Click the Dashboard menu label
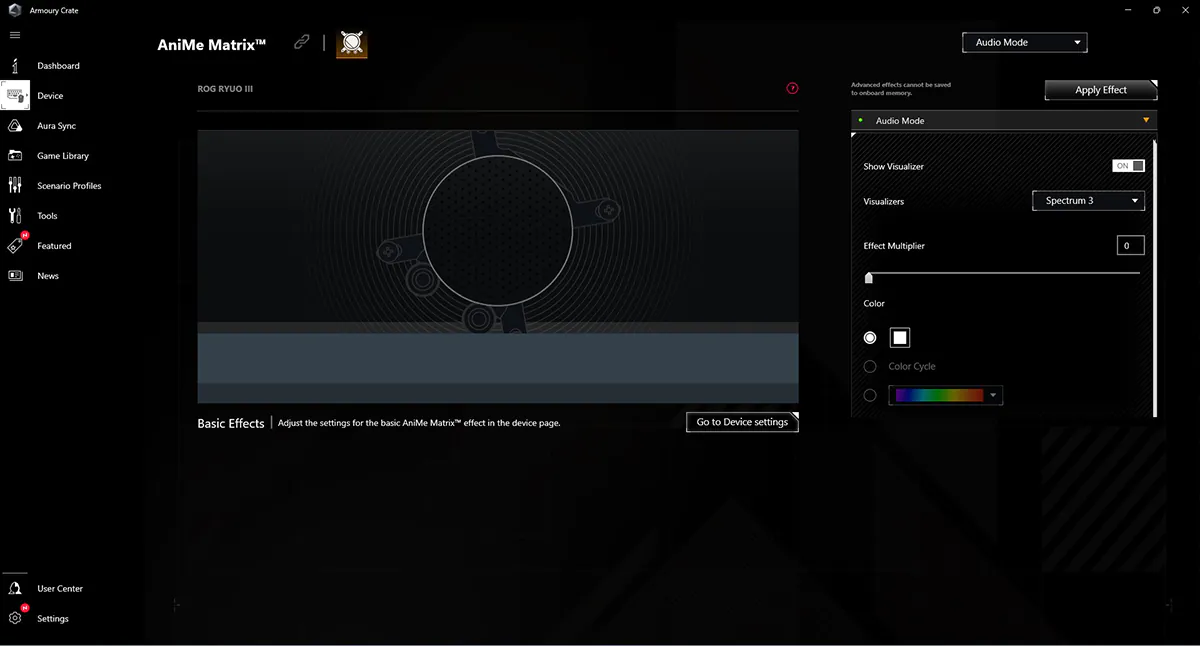Viewport: 1200px width, 646px height. click(x=58, y=66)
